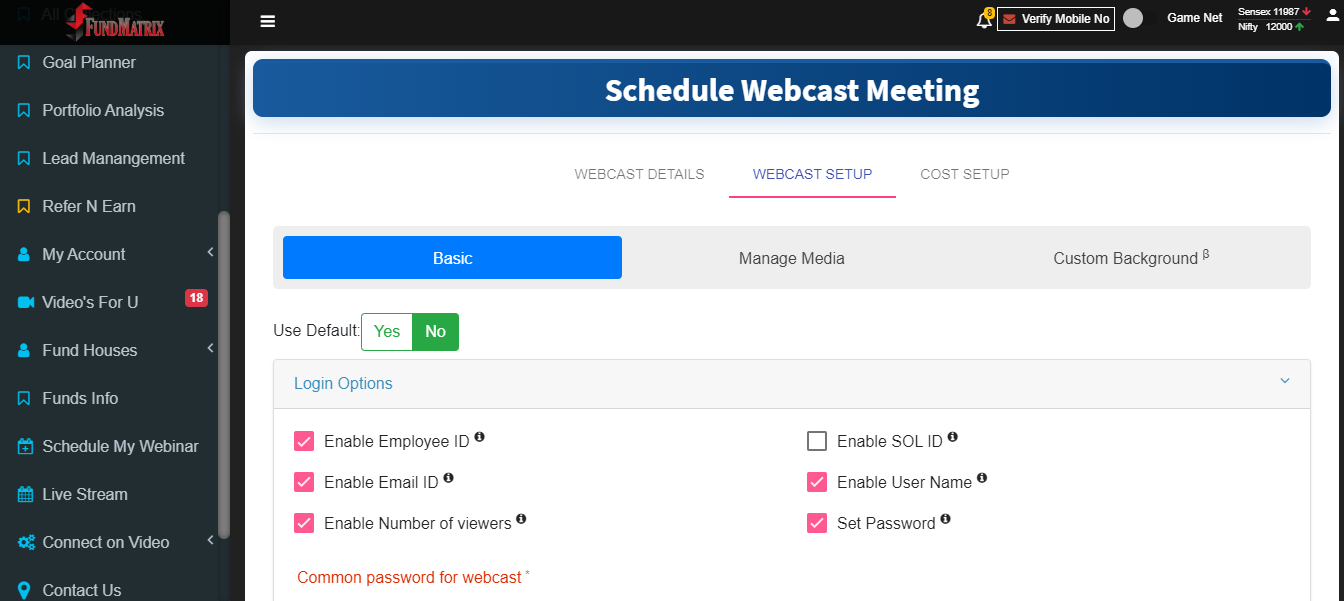Viewport: 1344px width, 601px height.
Task: Click the Verify Mobile No button
Action: coord(1056,19)
